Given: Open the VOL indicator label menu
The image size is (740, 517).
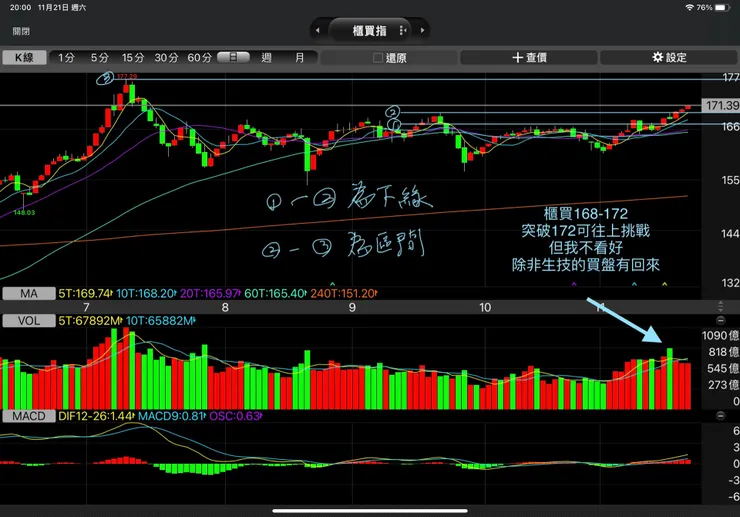Looking at the screenshot, I should pyautogui.click(x=28, y=321).
